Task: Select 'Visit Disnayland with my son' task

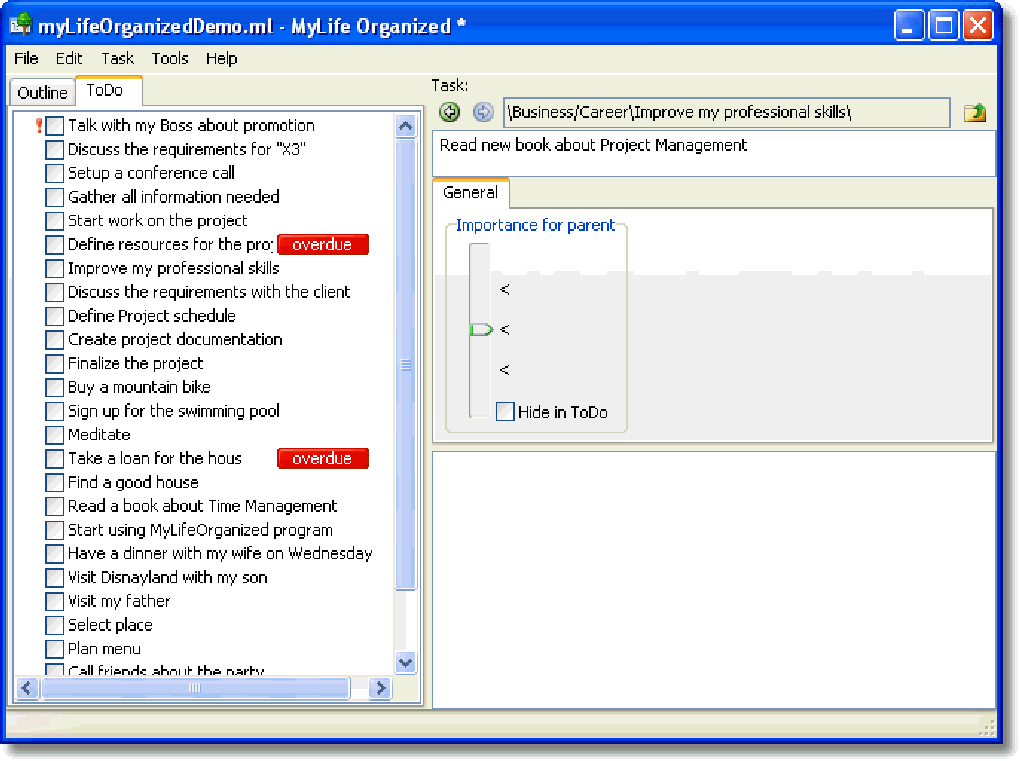Action: pos(168,578)
